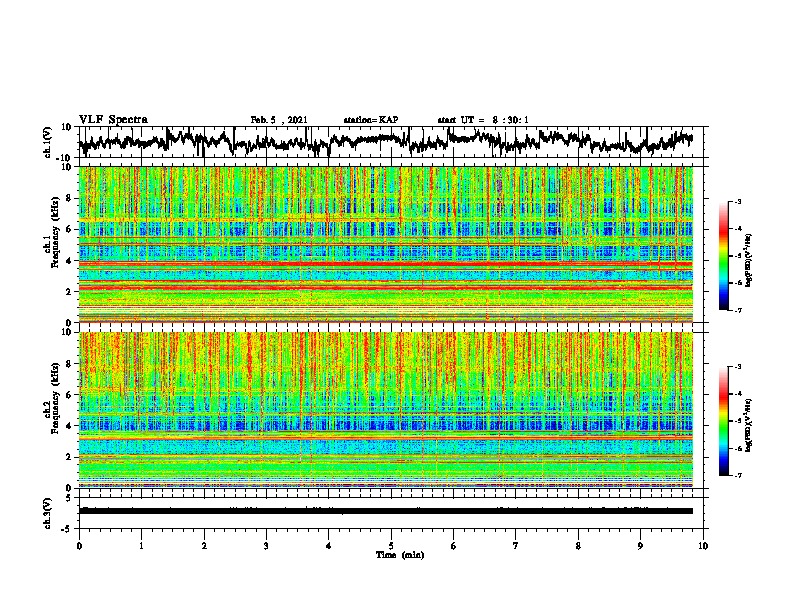The height and width of the screenshot is (612, 792).
Task: Click the ch.2 spectrogram plot
Action: point(386,410)
